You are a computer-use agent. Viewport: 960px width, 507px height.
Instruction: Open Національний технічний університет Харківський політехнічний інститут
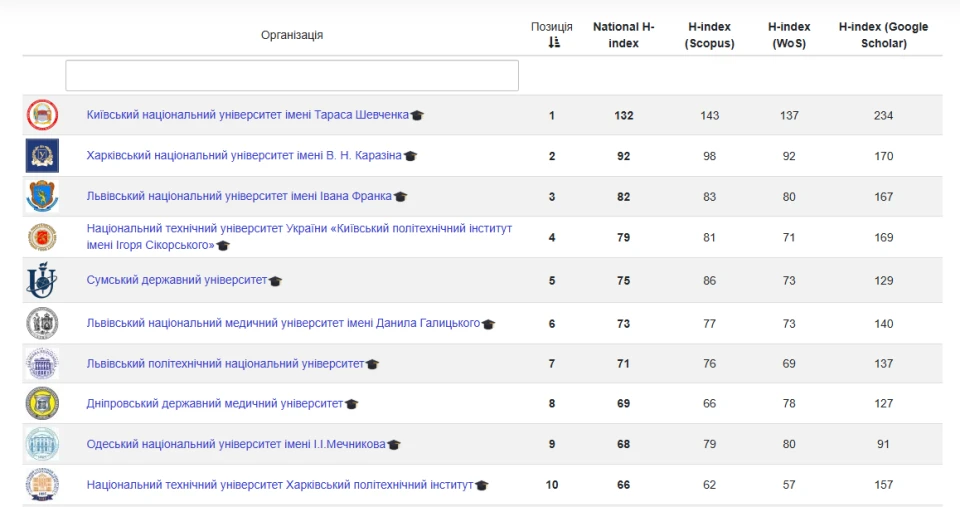(280, 484)
